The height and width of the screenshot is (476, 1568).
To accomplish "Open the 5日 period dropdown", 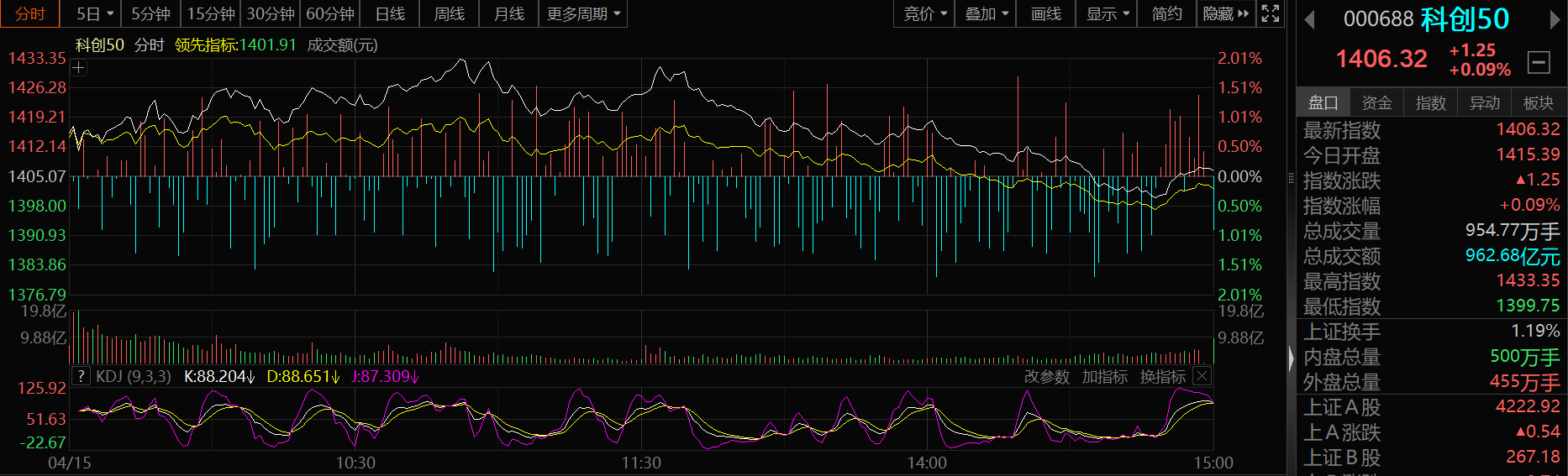I will pos(94,13).
